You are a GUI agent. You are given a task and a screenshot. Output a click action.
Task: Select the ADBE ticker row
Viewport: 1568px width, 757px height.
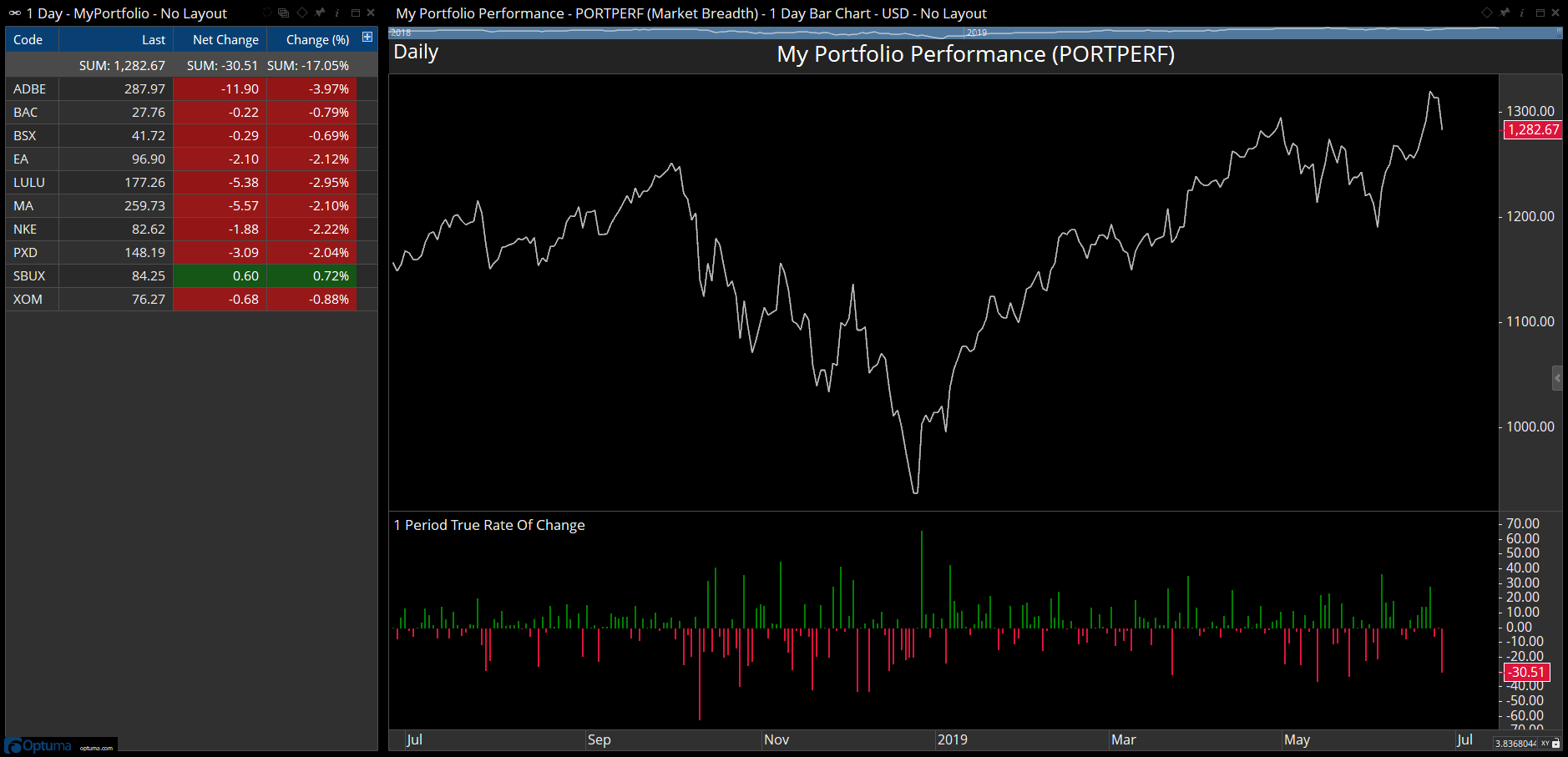[30, 89]
